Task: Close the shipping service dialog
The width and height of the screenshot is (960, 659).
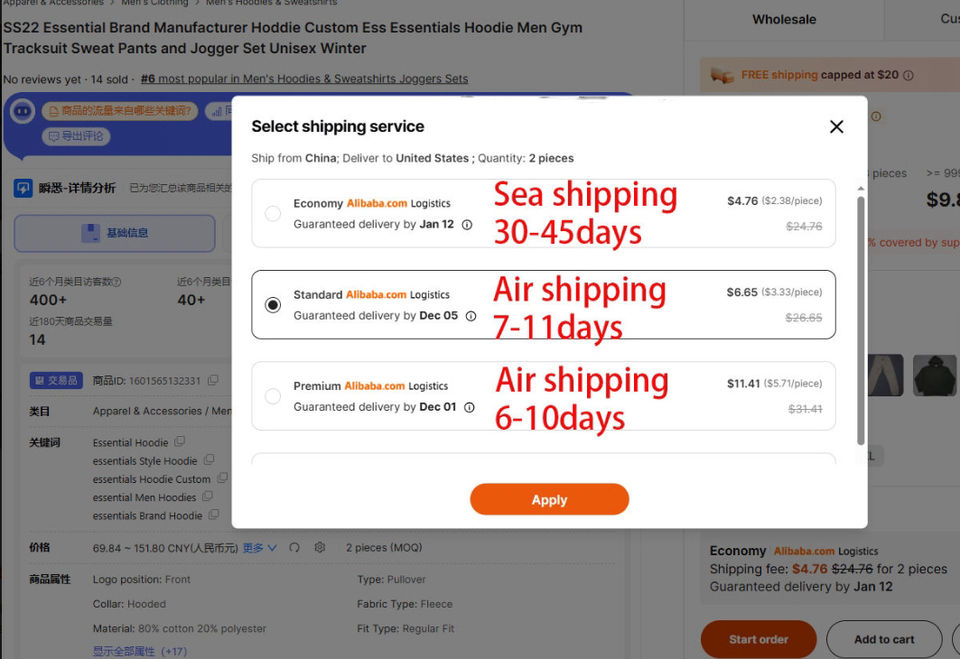Action: pos(837,126)
